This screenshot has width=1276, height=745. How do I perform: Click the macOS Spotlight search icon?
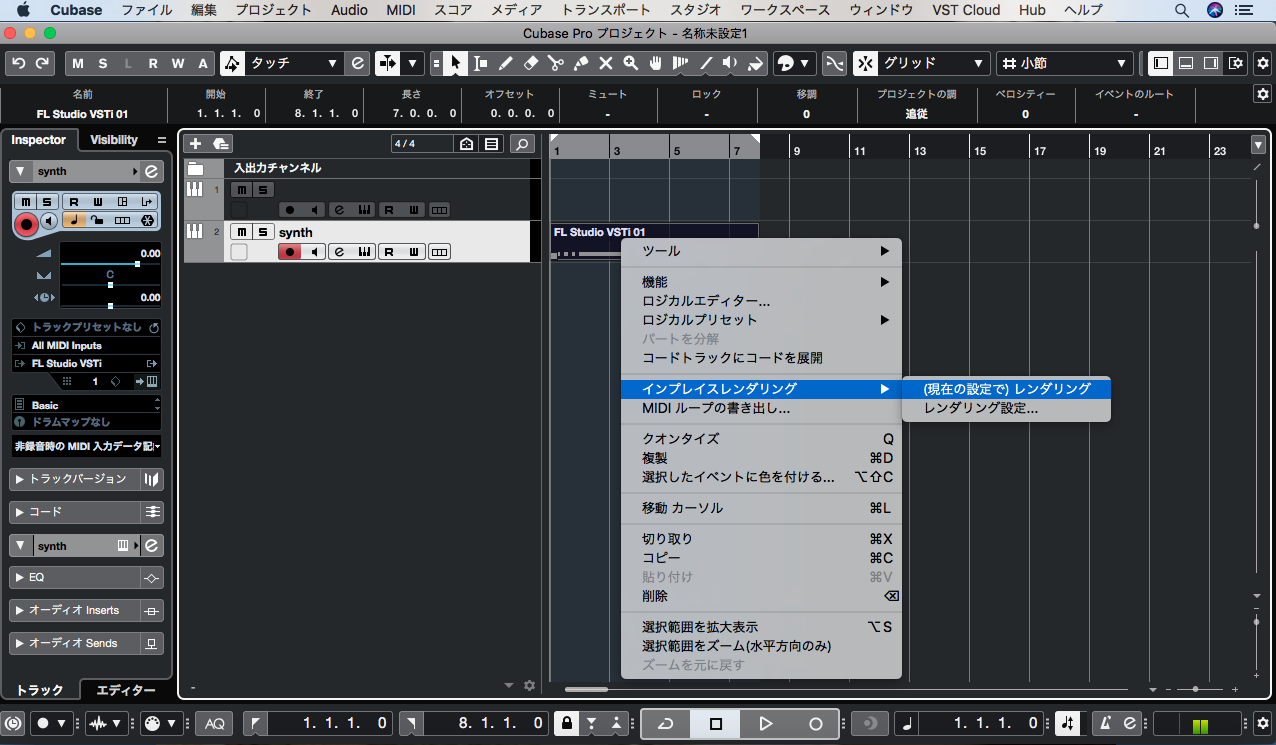[1182, 10]
